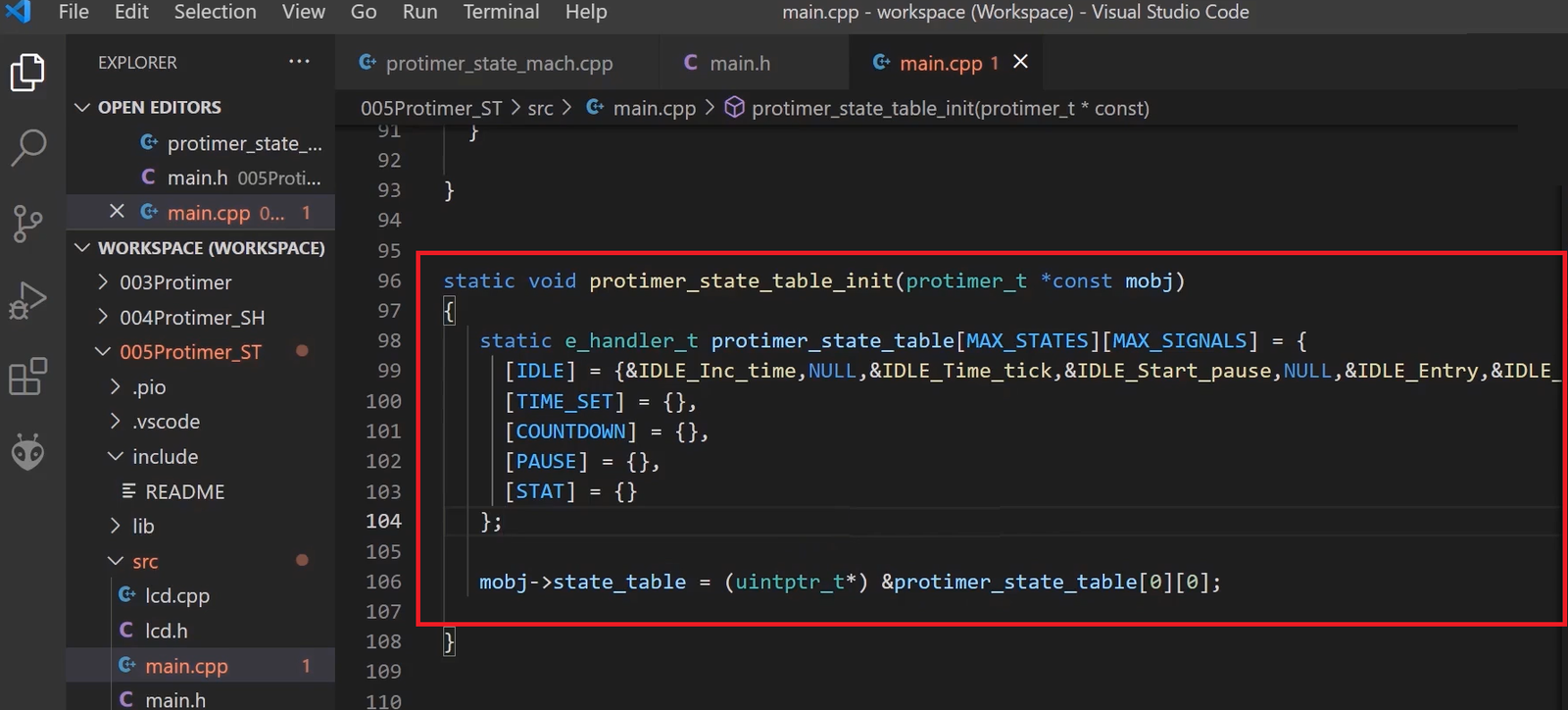This screenshot has width=1568, height=710.
Task: Open the Selection menu
Action: tap(215, 12)
